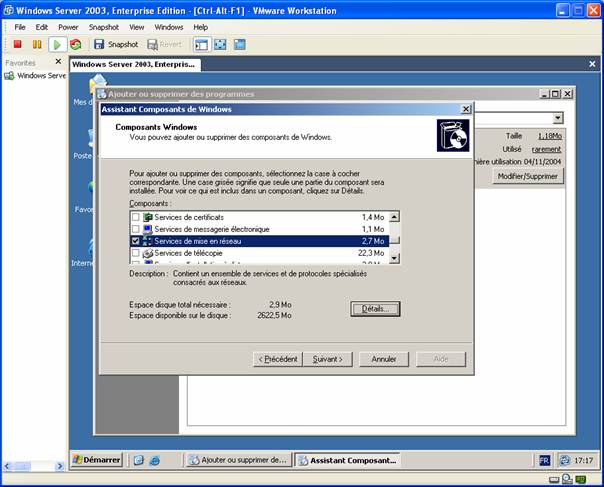Close the virtual machine tab

[x=592, y=64]
